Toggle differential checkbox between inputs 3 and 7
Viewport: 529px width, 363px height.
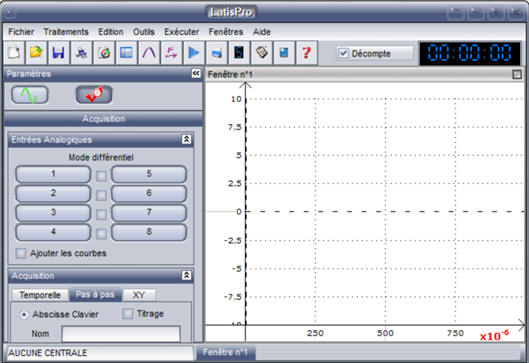click(101, 214)
